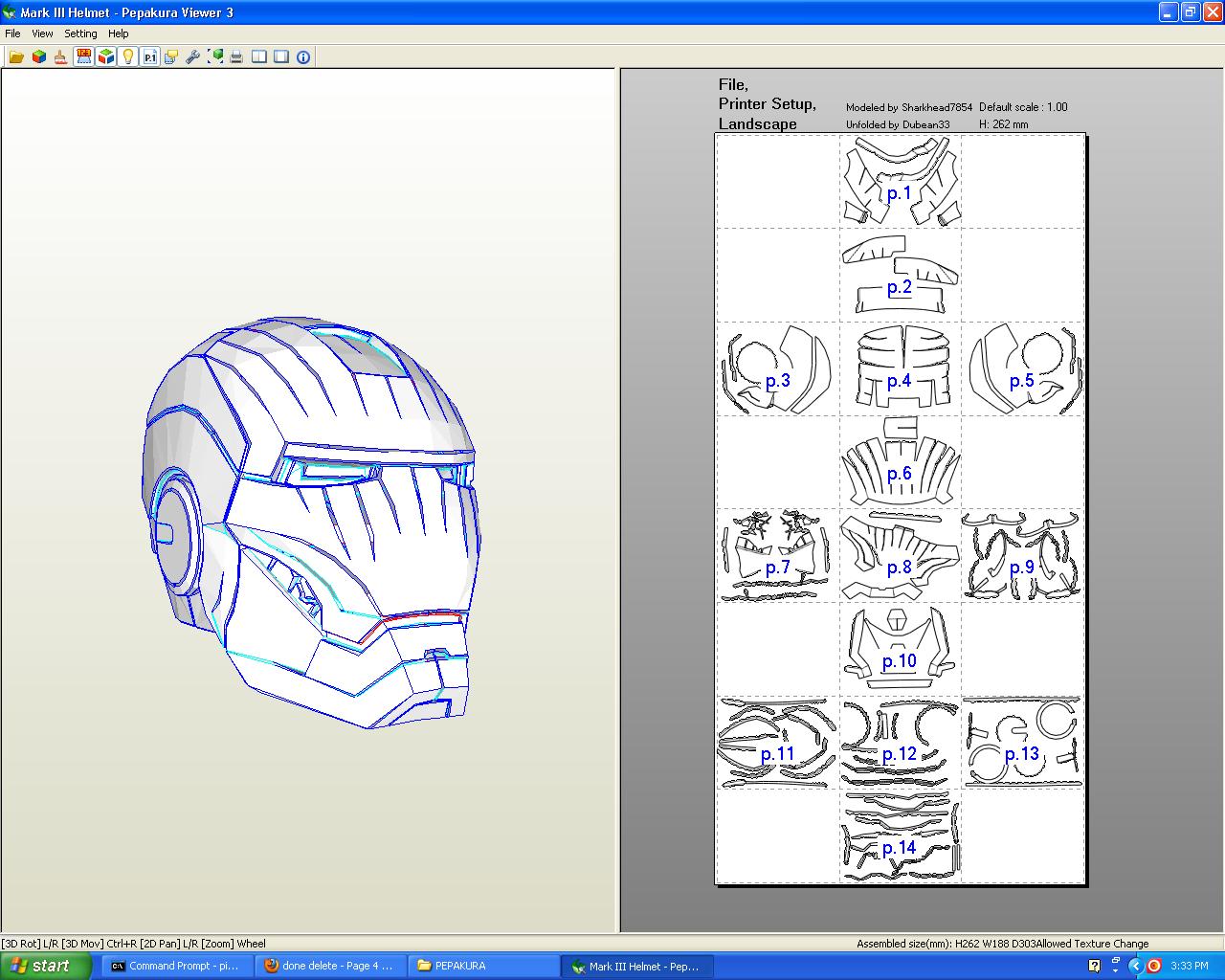Click the Windows start button

(46, 966)
